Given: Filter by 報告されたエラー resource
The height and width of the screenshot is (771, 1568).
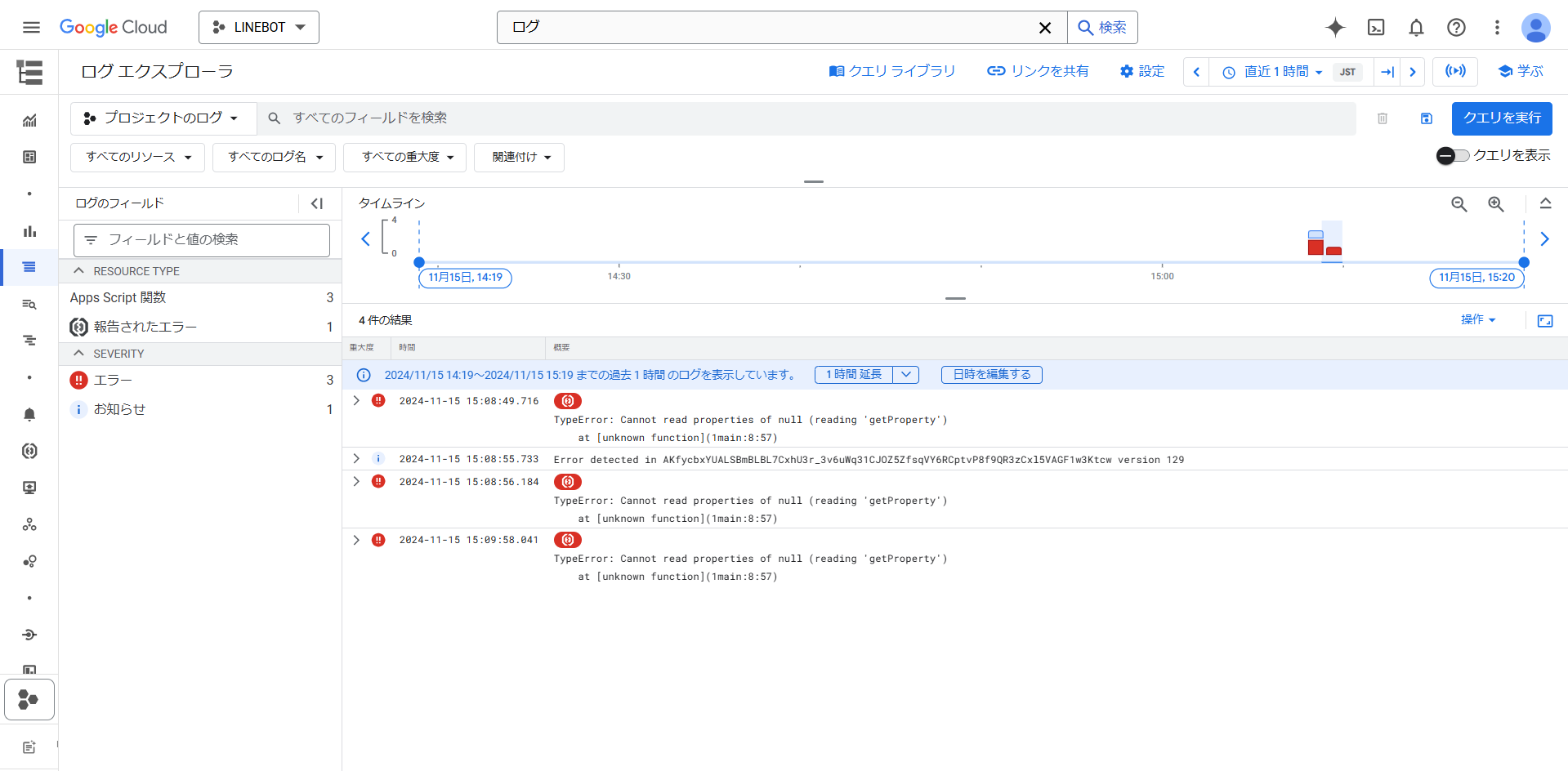Looking at the screenshot, I should coord(201,327).
